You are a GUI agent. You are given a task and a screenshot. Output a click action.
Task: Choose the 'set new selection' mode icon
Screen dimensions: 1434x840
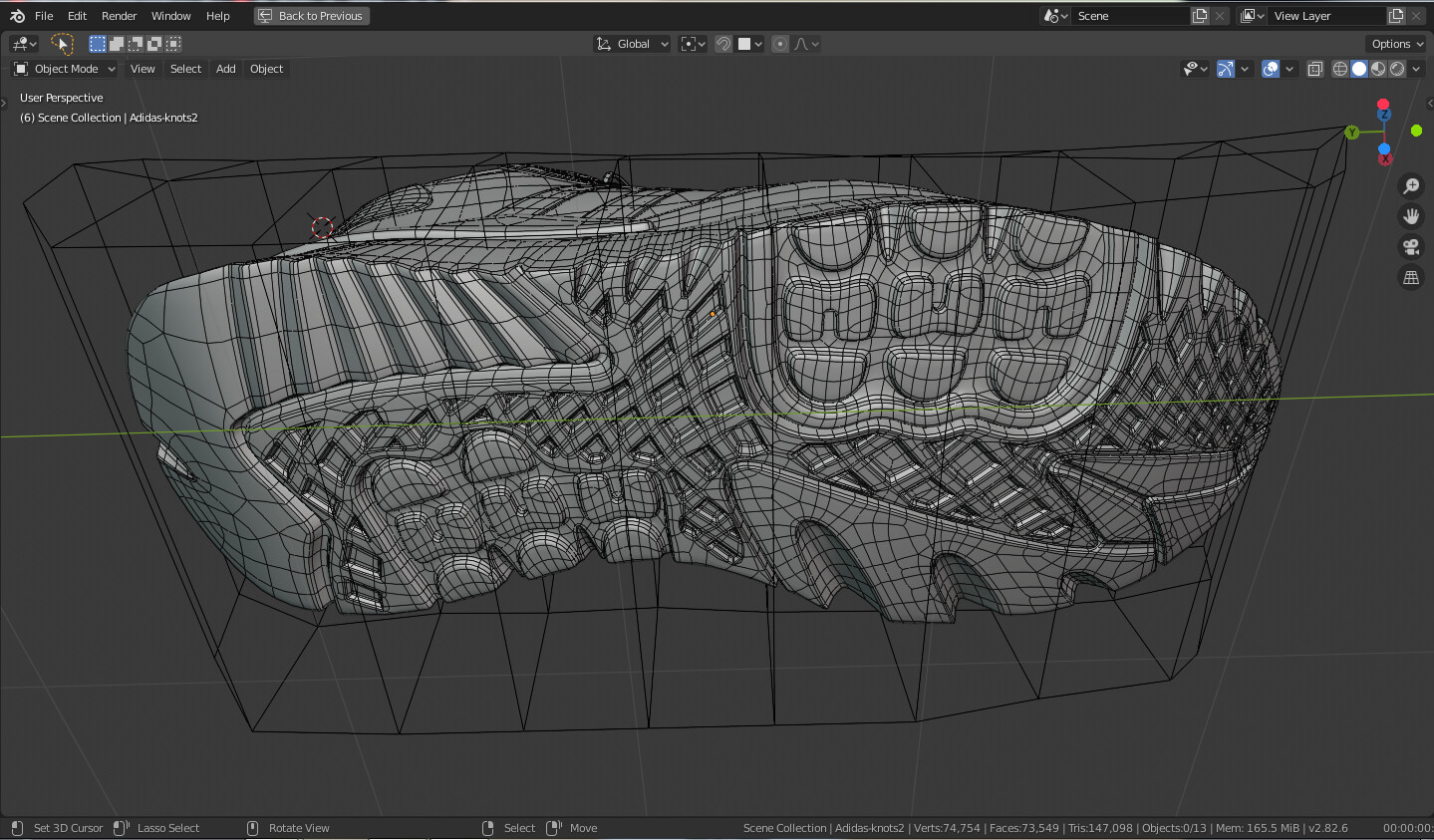point(97,44)
